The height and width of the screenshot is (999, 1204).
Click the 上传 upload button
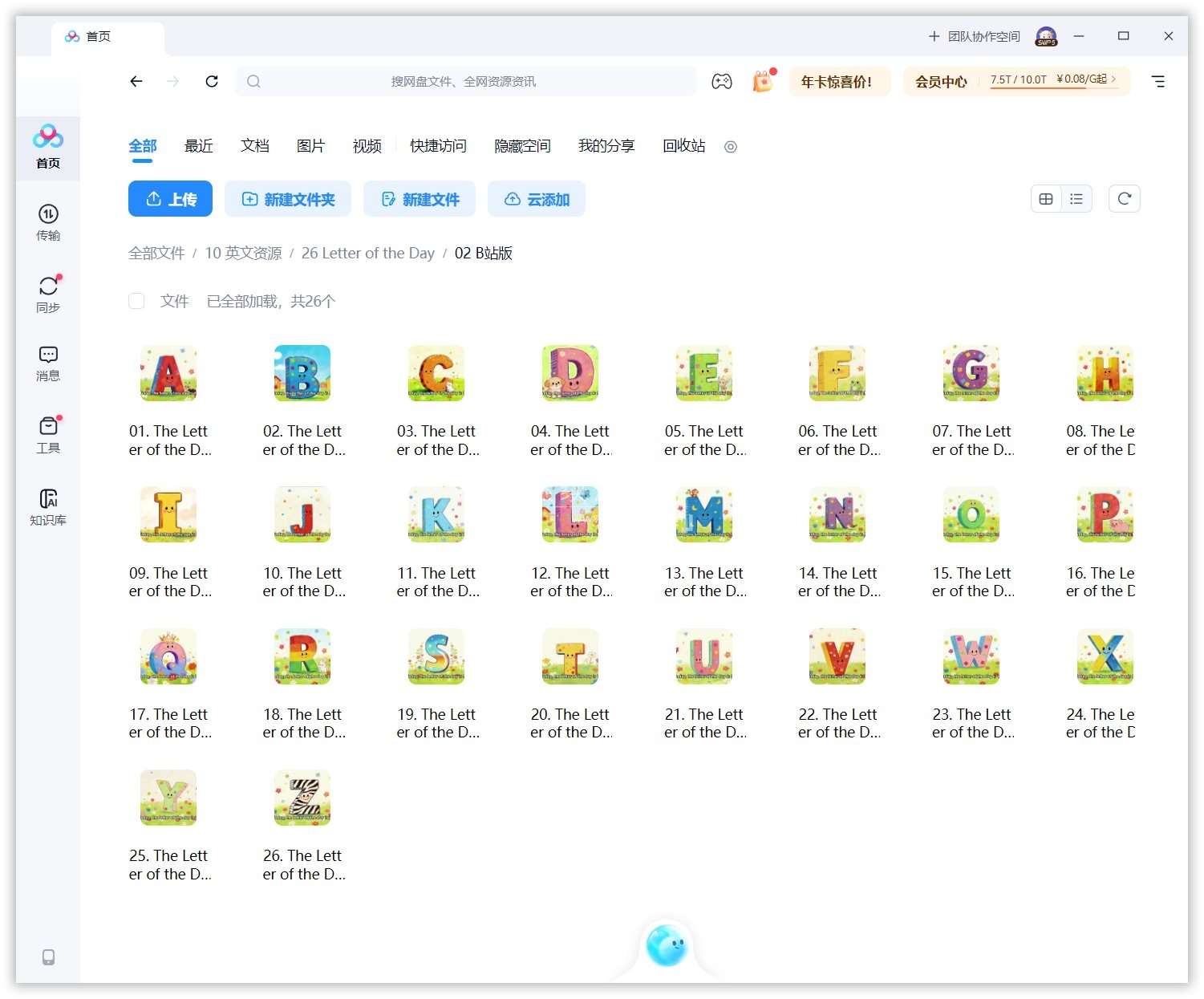tap(170, 199)
